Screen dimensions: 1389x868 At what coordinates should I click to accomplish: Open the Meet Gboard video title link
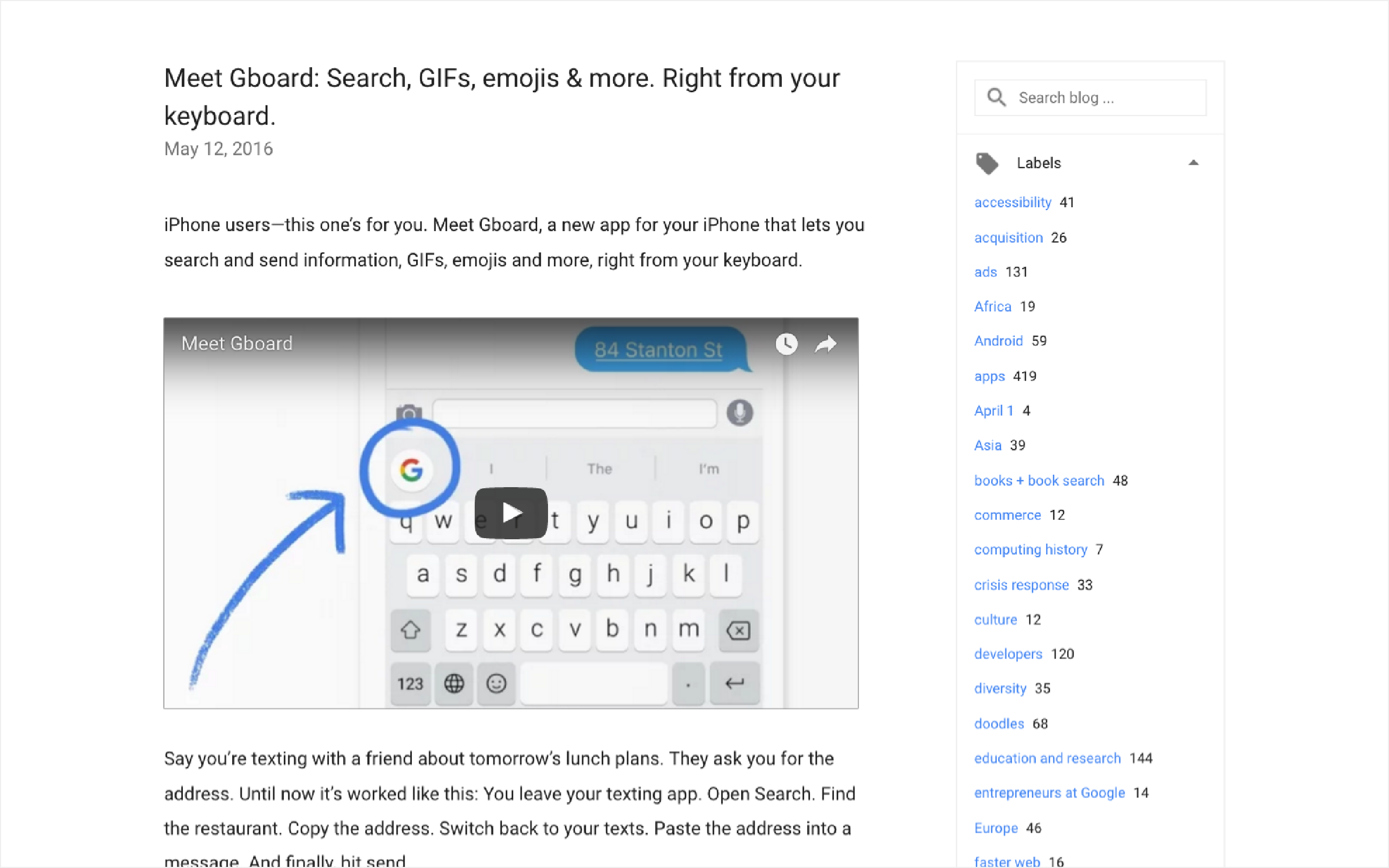[x=237, y=343]
